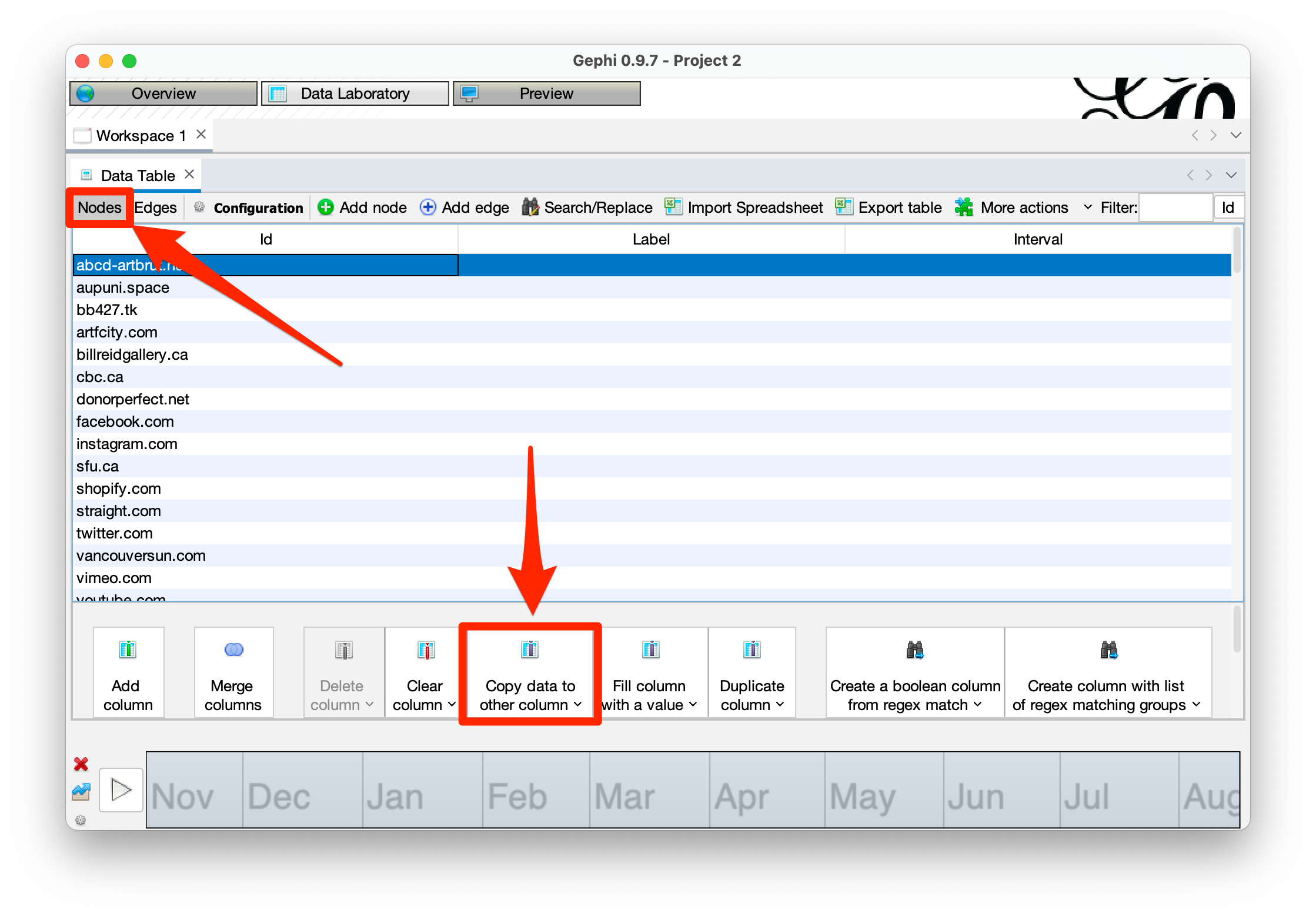Select the aupuni.space row
This screenshot has height=917, width=1316.
click(x=652, y=287)
